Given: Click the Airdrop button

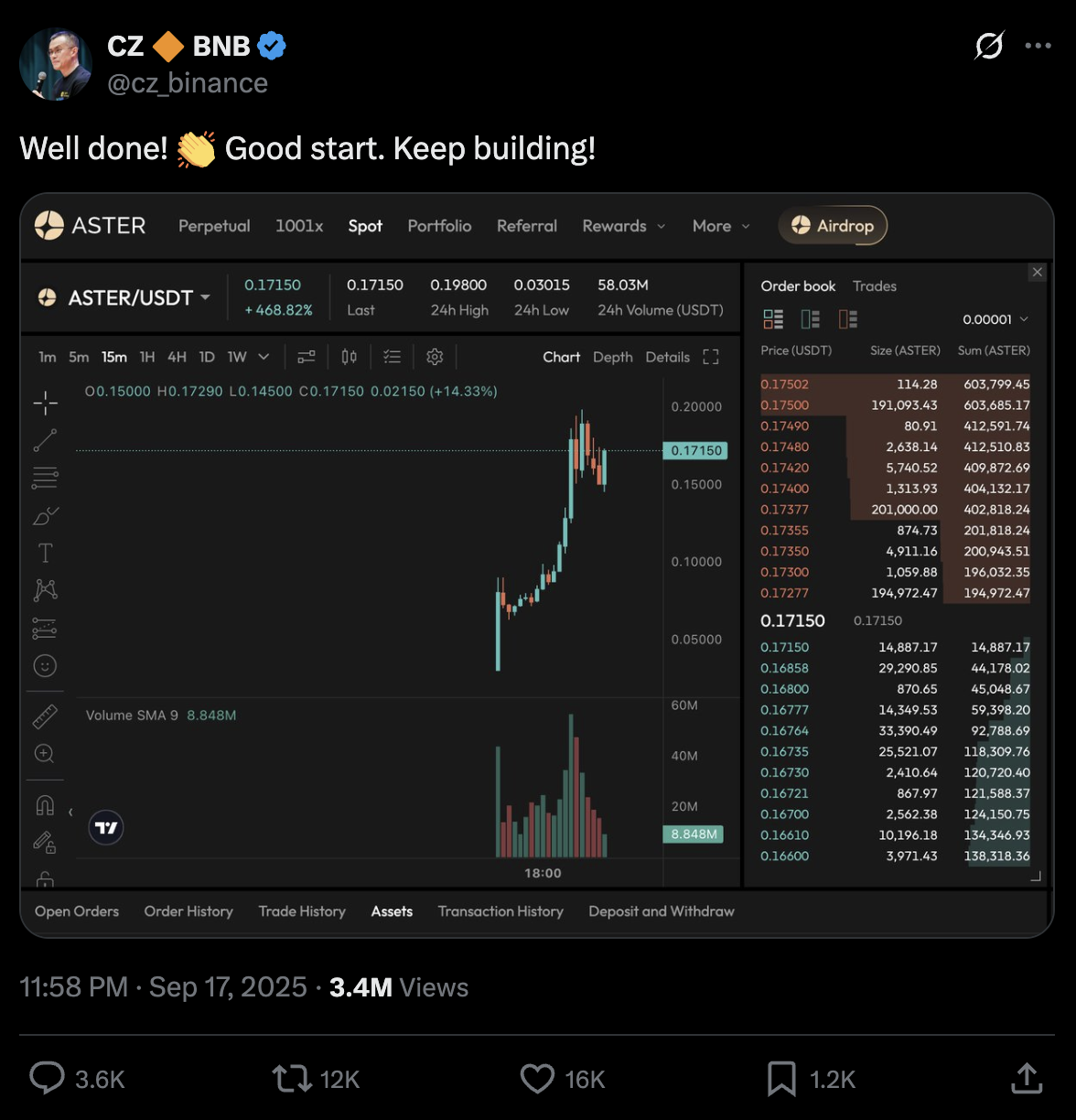Looking at the screenshot, I should tap(833, 226).
